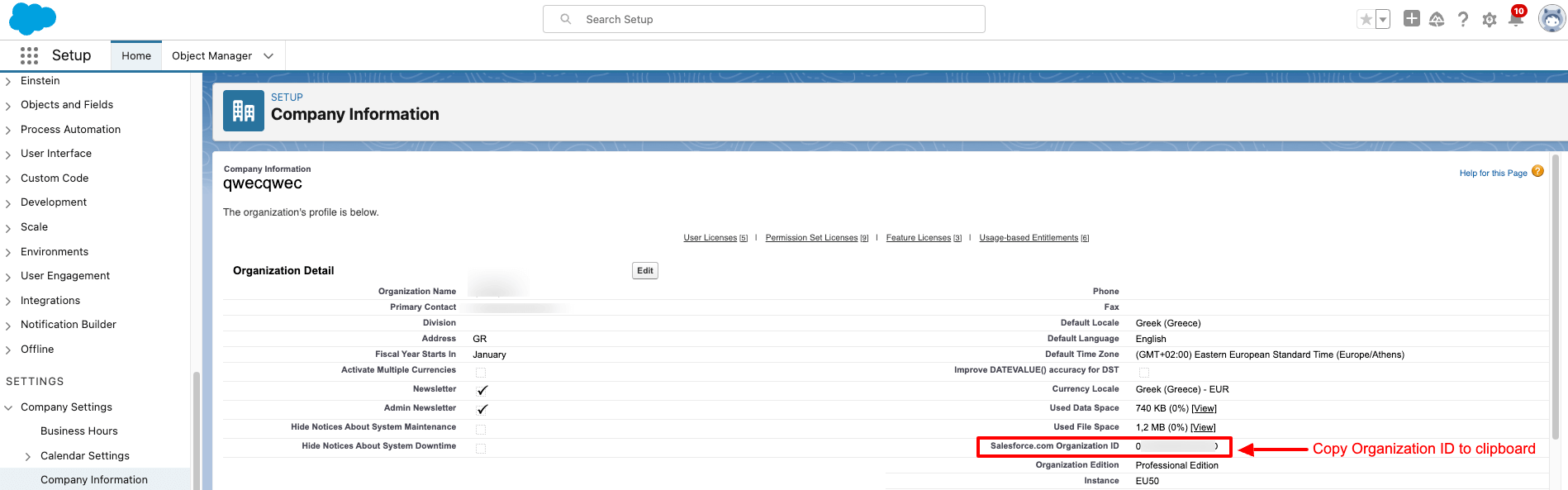Toggle the Newsletter checkmark
Screen dimensions: 1568x490
pyautogui.click(x=482, y=390)
